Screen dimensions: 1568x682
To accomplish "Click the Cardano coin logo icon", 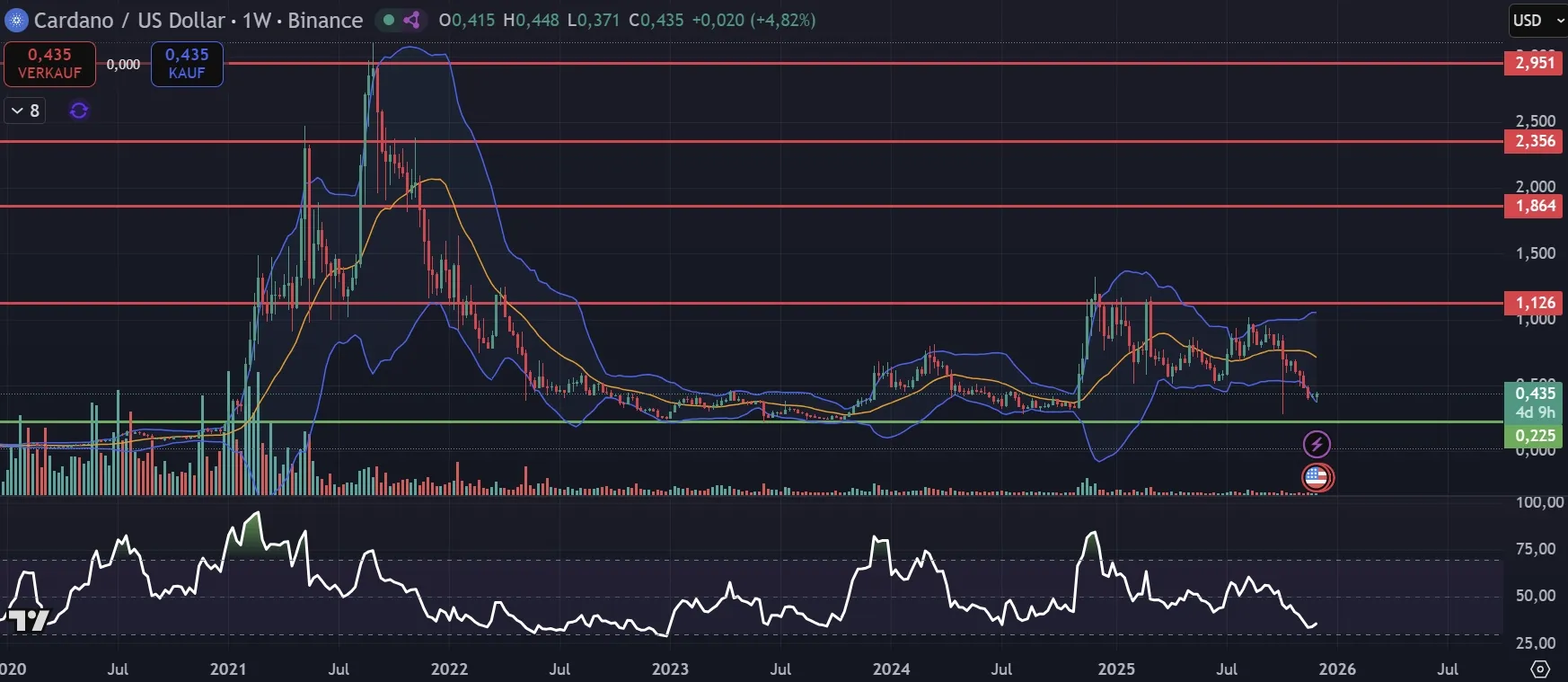I will (x=15, y=20).
